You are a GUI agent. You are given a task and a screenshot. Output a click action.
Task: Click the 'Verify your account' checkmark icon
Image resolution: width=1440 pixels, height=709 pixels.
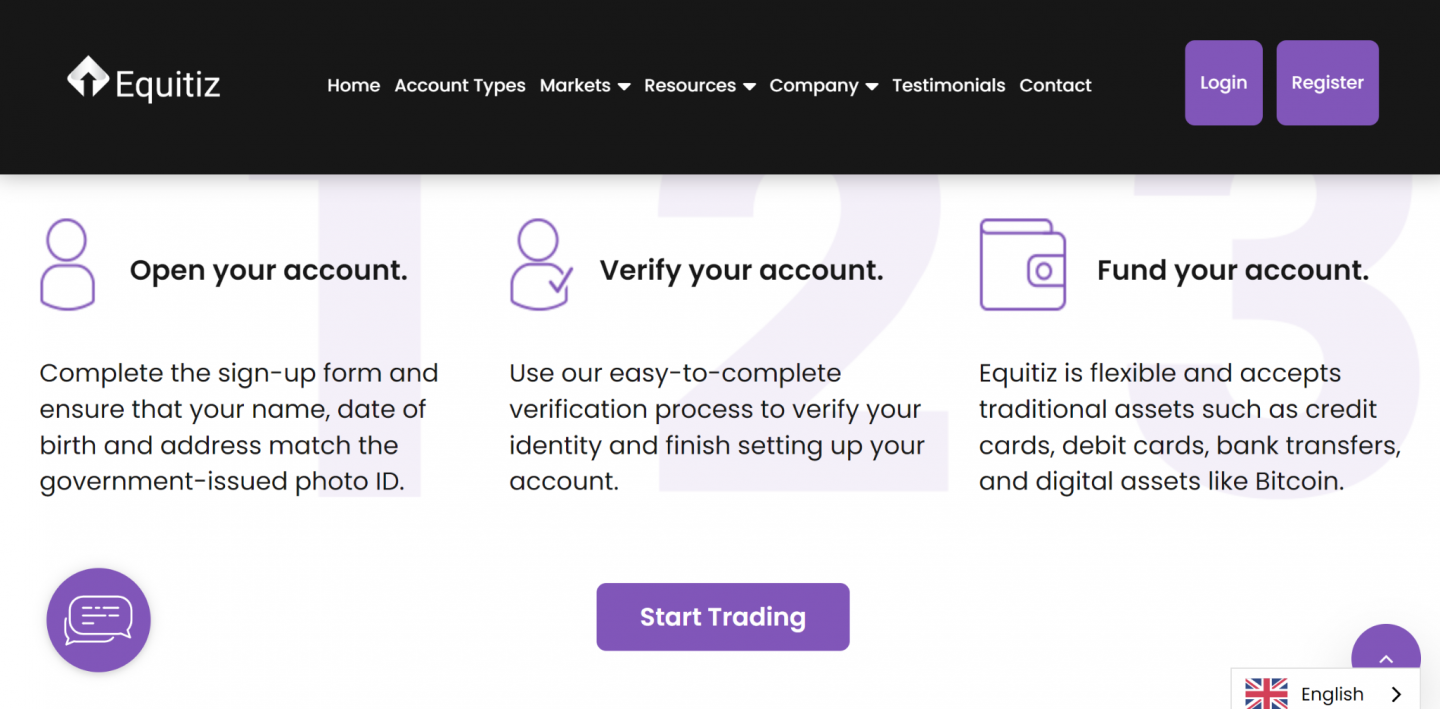(x=540, y=263)
